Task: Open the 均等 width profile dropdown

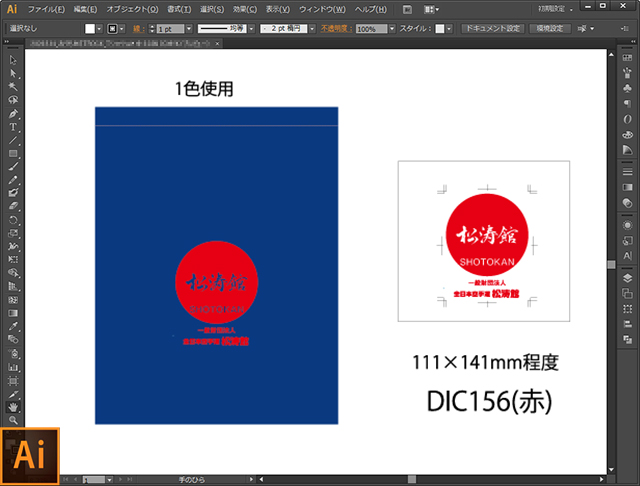Action: 251,29
